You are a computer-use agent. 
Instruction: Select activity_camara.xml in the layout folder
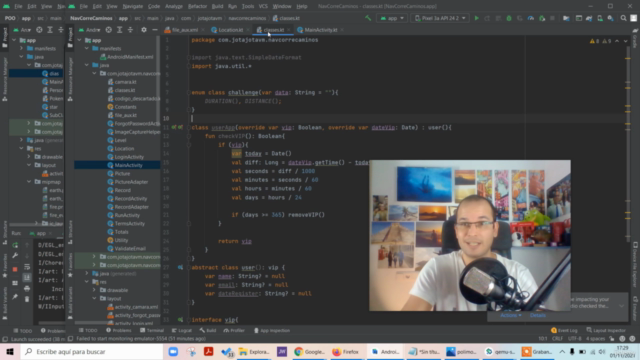click(133, 307)
